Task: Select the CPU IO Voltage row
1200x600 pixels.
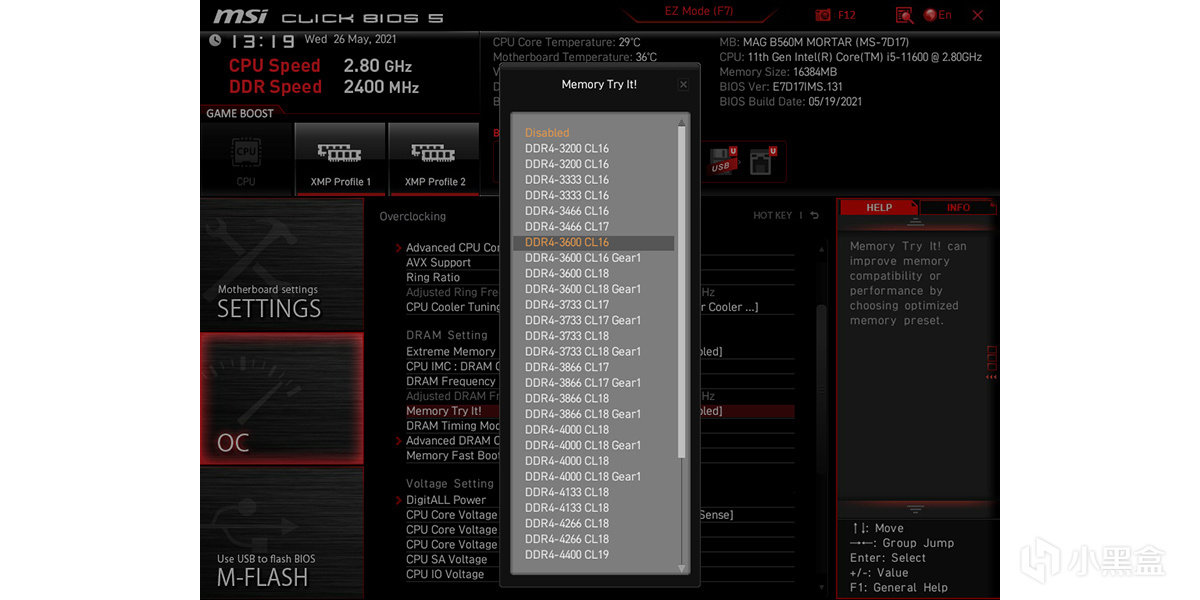Action: point(445,575)
